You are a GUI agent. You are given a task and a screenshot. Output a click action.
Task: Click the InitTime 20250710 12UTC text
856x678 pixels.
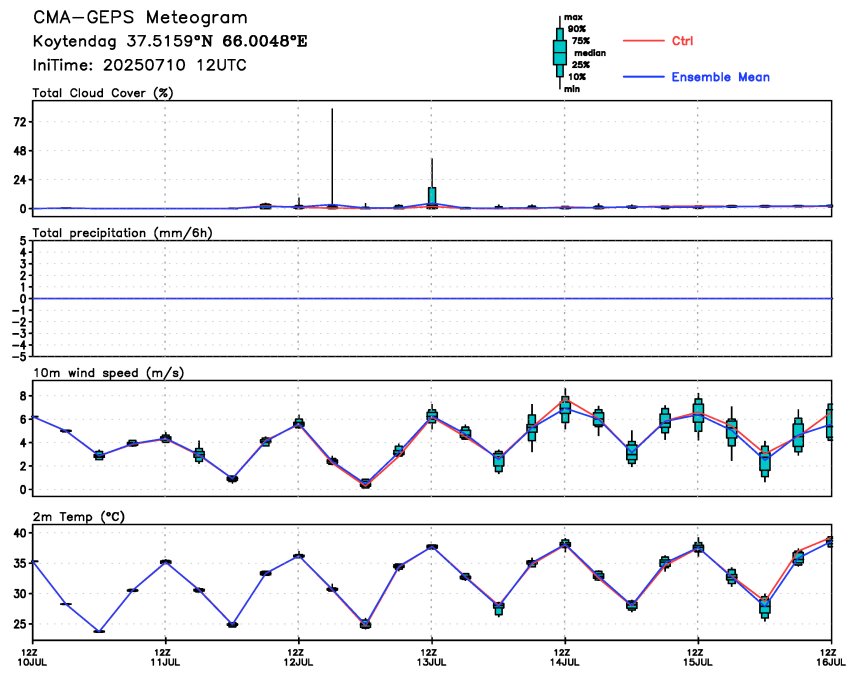(140, 66)
